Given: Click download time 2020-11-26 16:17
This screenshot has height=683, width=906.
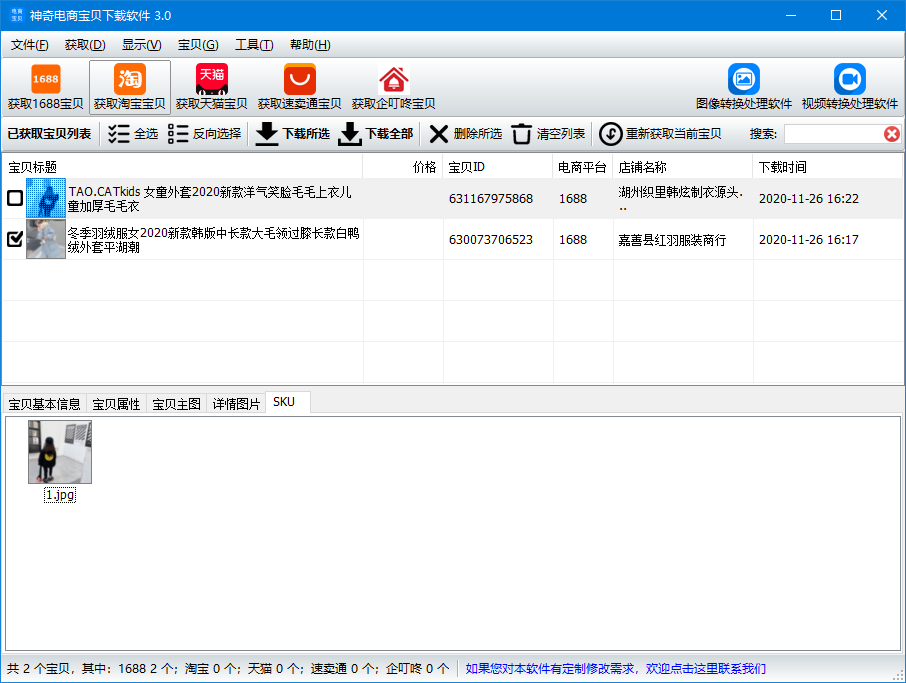Looking at the screenshot, I should [x=808, y=240].
